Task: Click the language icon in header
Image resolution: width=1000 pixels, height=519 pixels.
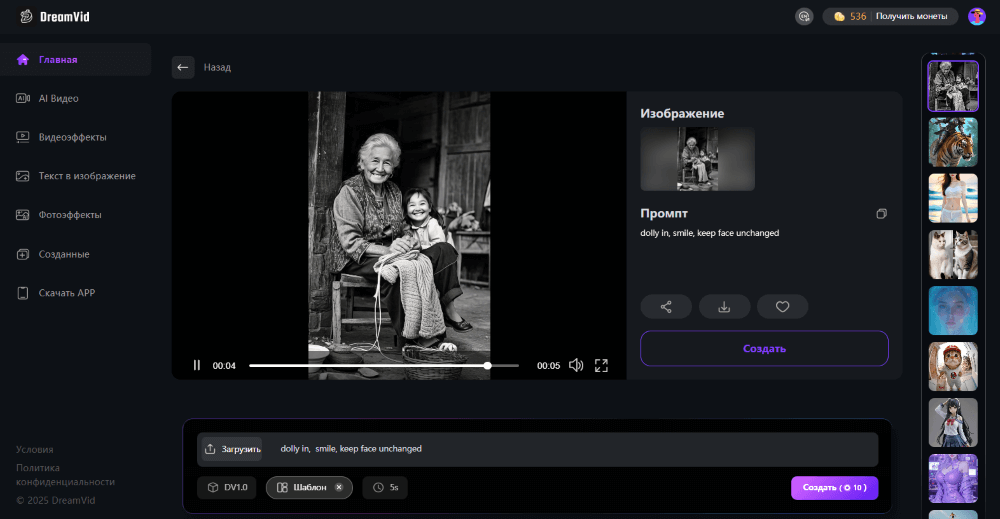Action: click(804, 16)
